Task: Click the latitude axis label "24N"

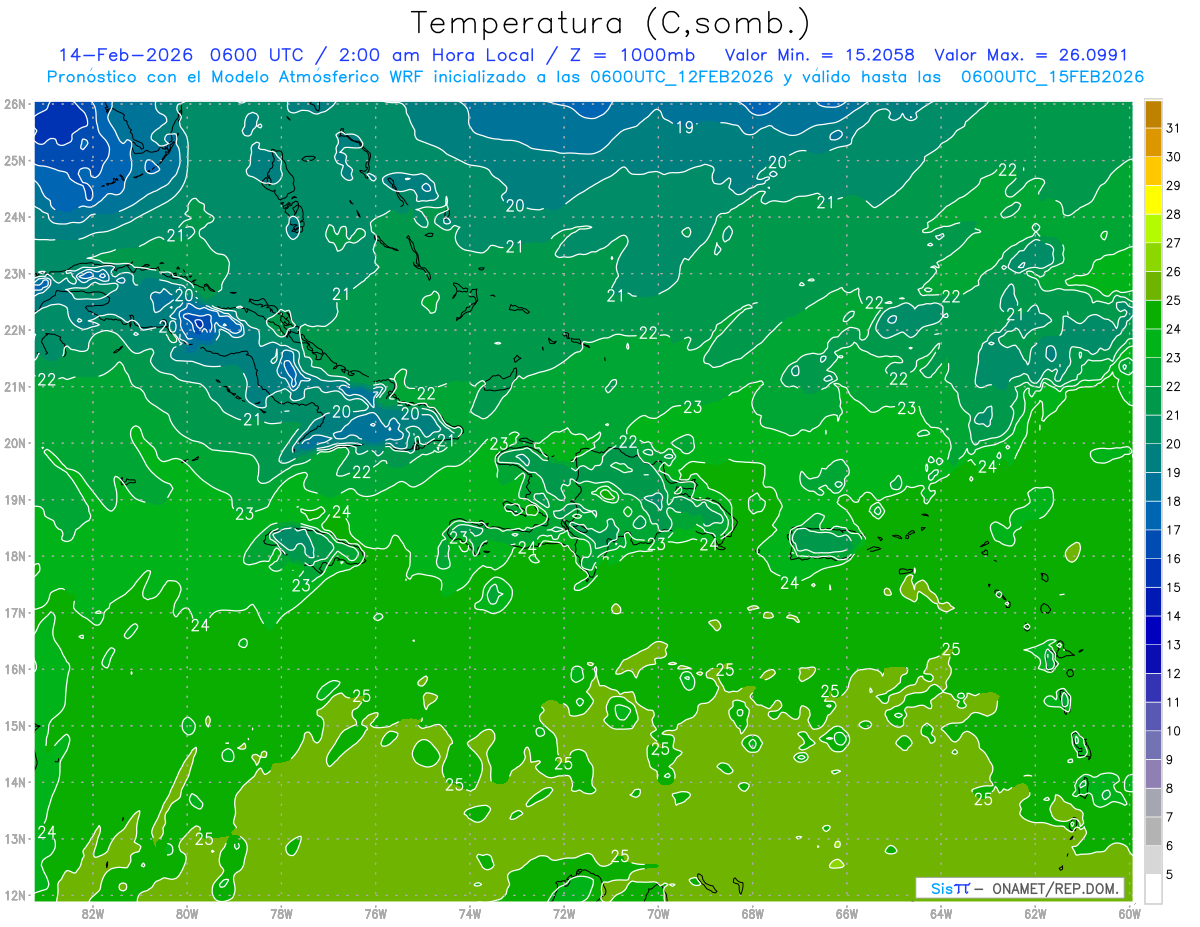Action: tap(14, 217)
